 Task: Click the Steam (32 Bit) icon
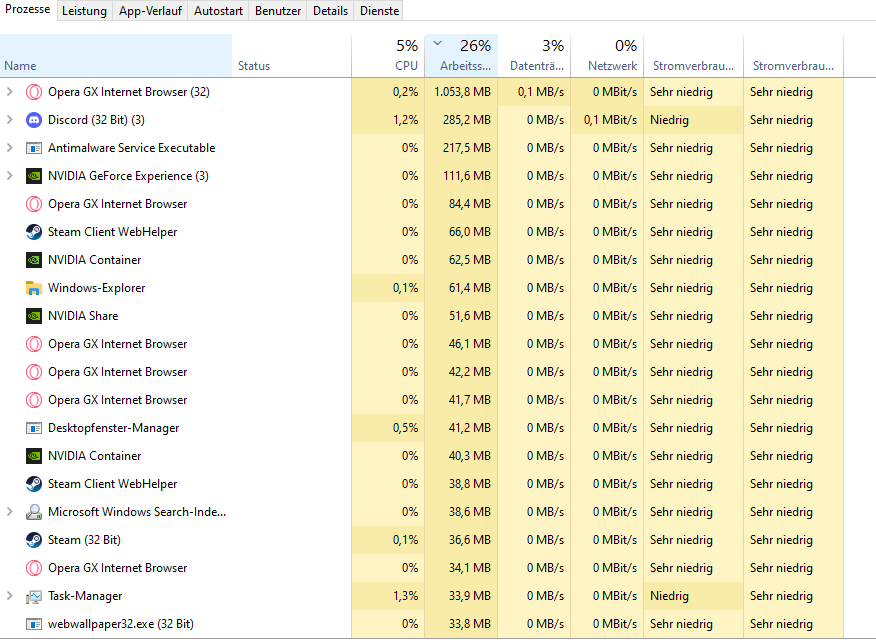tap(34, 540)
